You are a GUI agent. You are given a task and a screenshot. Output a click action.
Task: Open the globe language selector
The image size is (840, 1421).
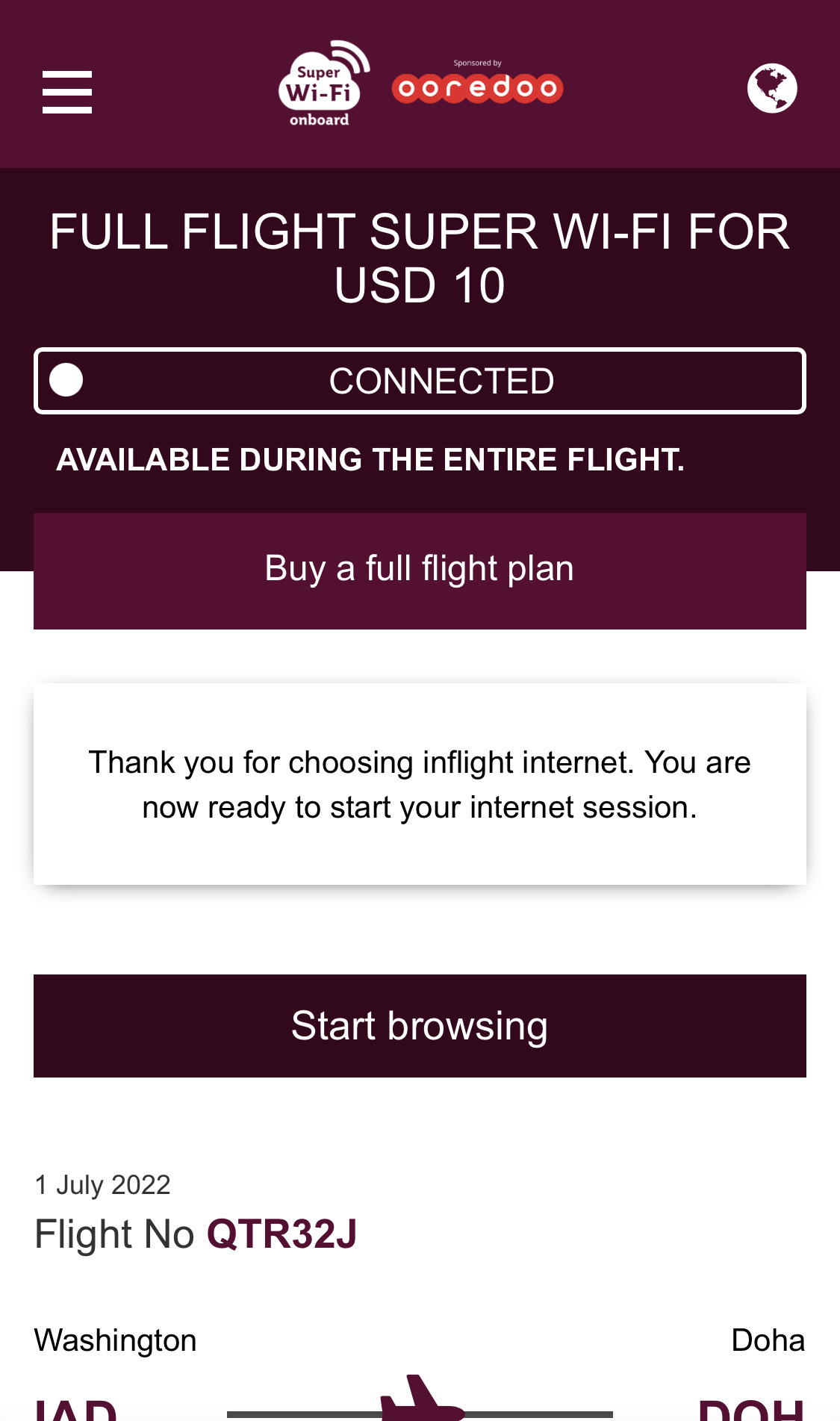pyautogui.click(x=772, y=88)
